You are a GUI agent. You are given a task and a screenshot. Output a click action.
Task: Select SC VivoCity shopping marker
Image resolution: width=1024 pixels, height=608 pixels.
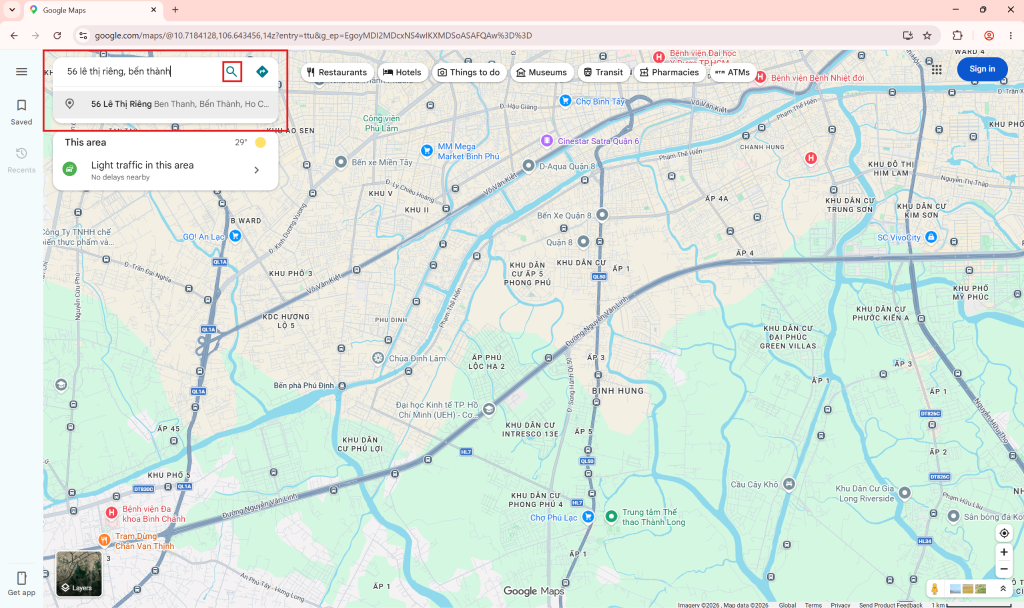pos(931,237)
